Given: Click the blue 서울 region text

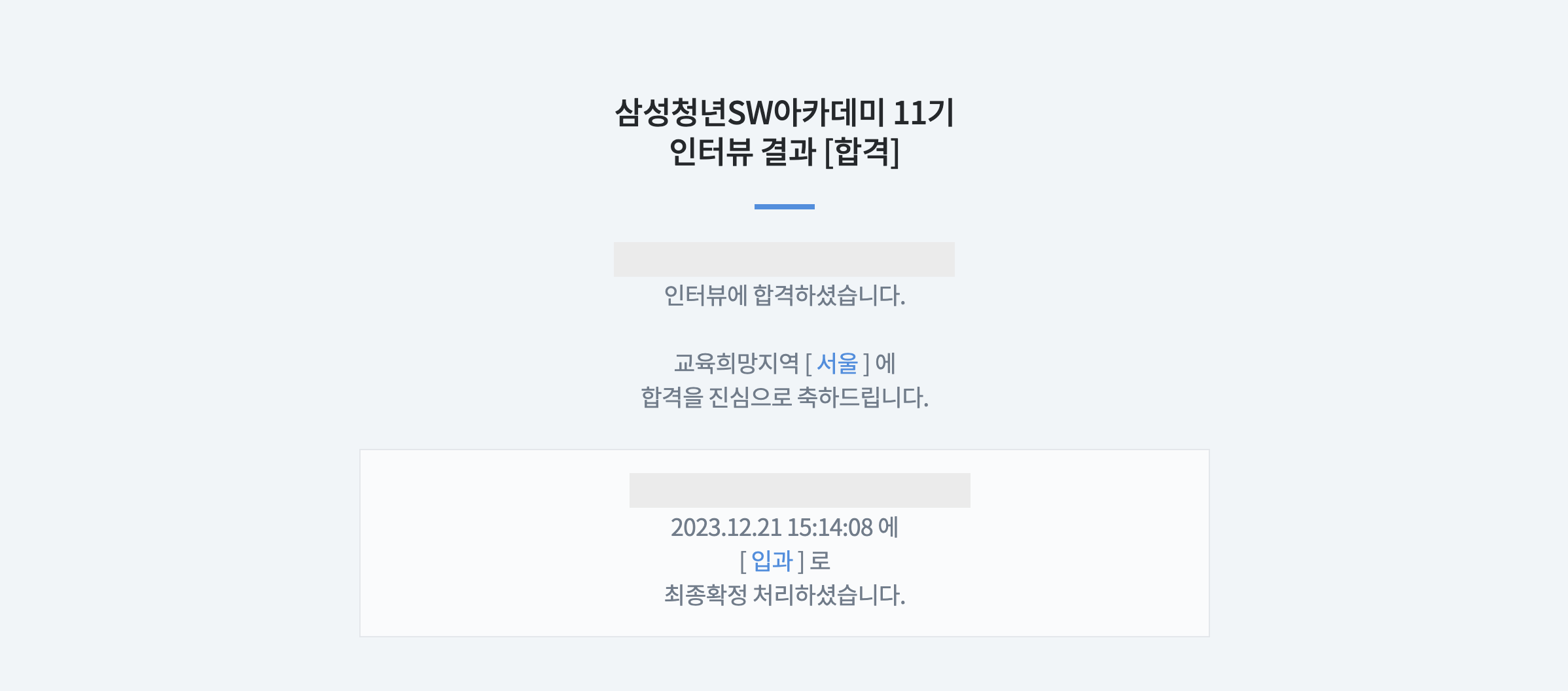Looking at the screenshot, I should tap(837, 363).
